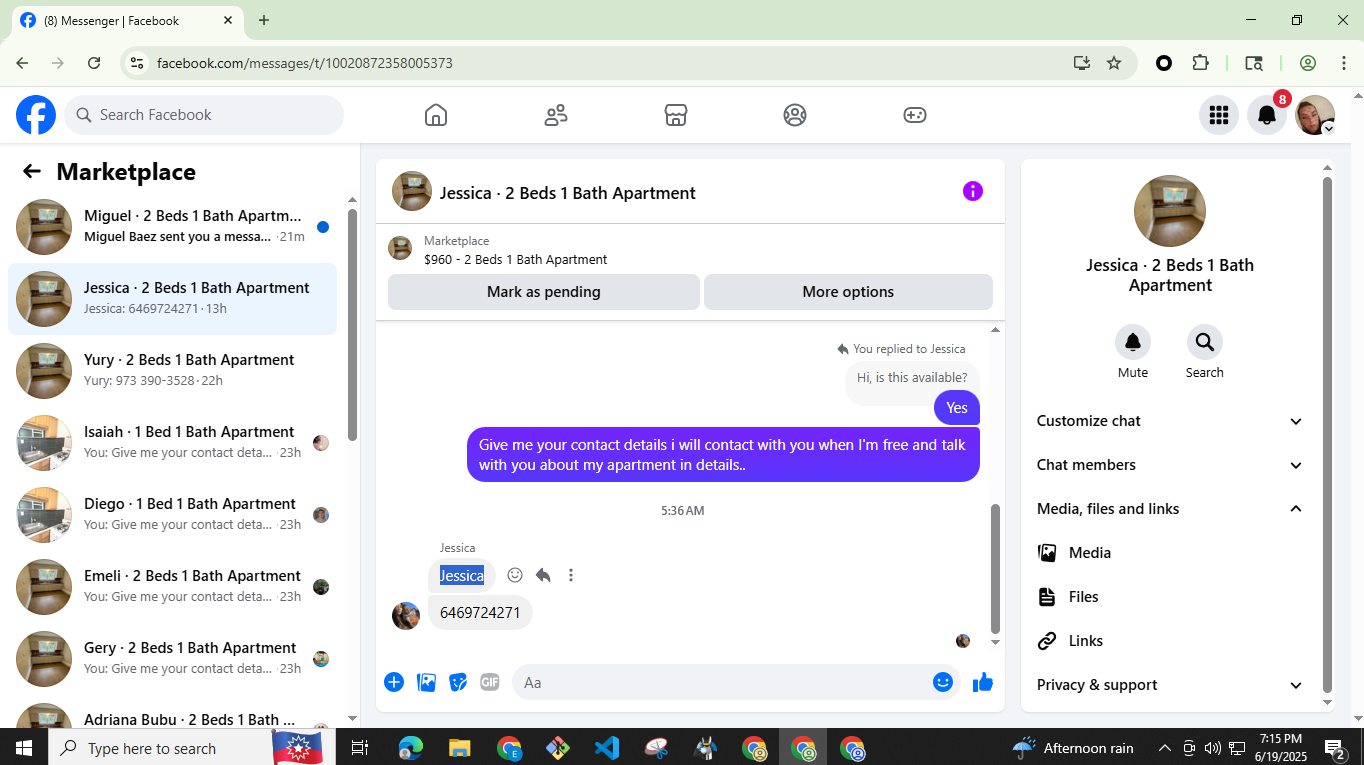This screenshot has height=765, width=1364.
Task: Expand the Chat members section
Action: click(1170, 465)
